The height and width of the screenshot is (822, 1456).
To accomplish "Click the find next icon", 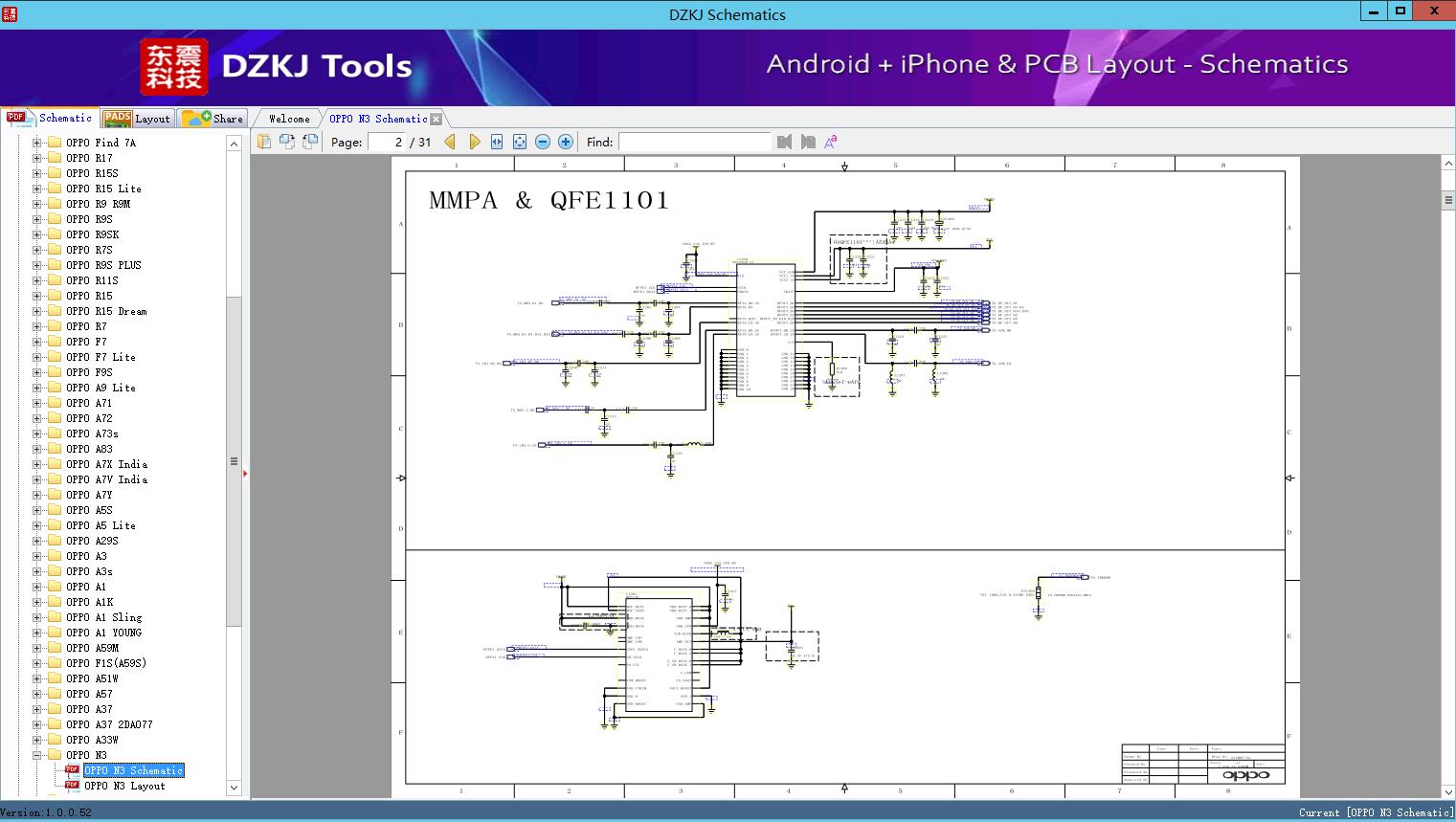I will [808, 142].
